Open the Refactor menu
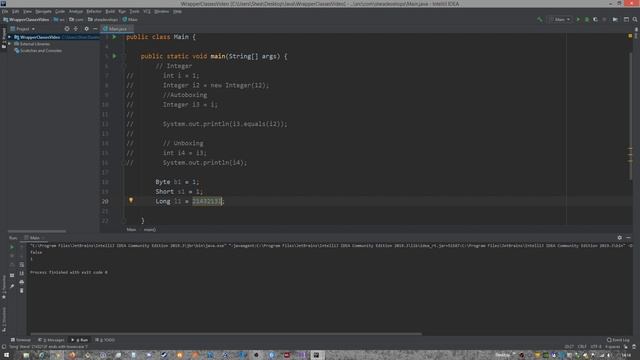Screen dimensions: 640x360 (94, 11)
